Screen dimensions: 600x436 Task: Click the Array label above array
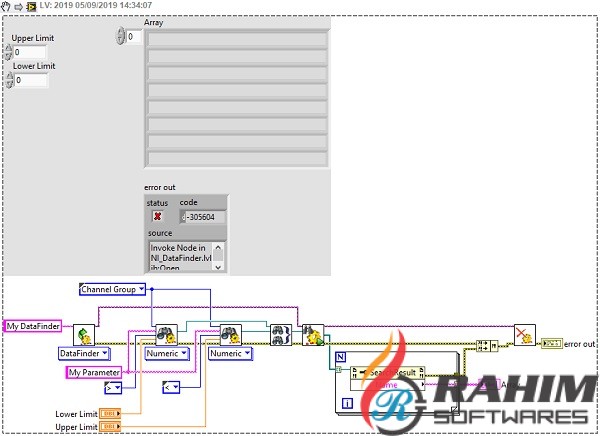153,23
